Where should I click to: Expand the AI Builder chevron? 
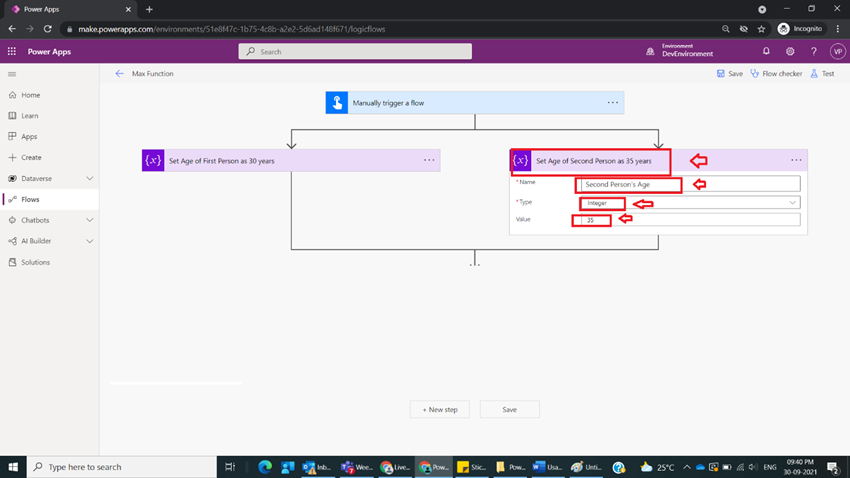tap(89, 241)
